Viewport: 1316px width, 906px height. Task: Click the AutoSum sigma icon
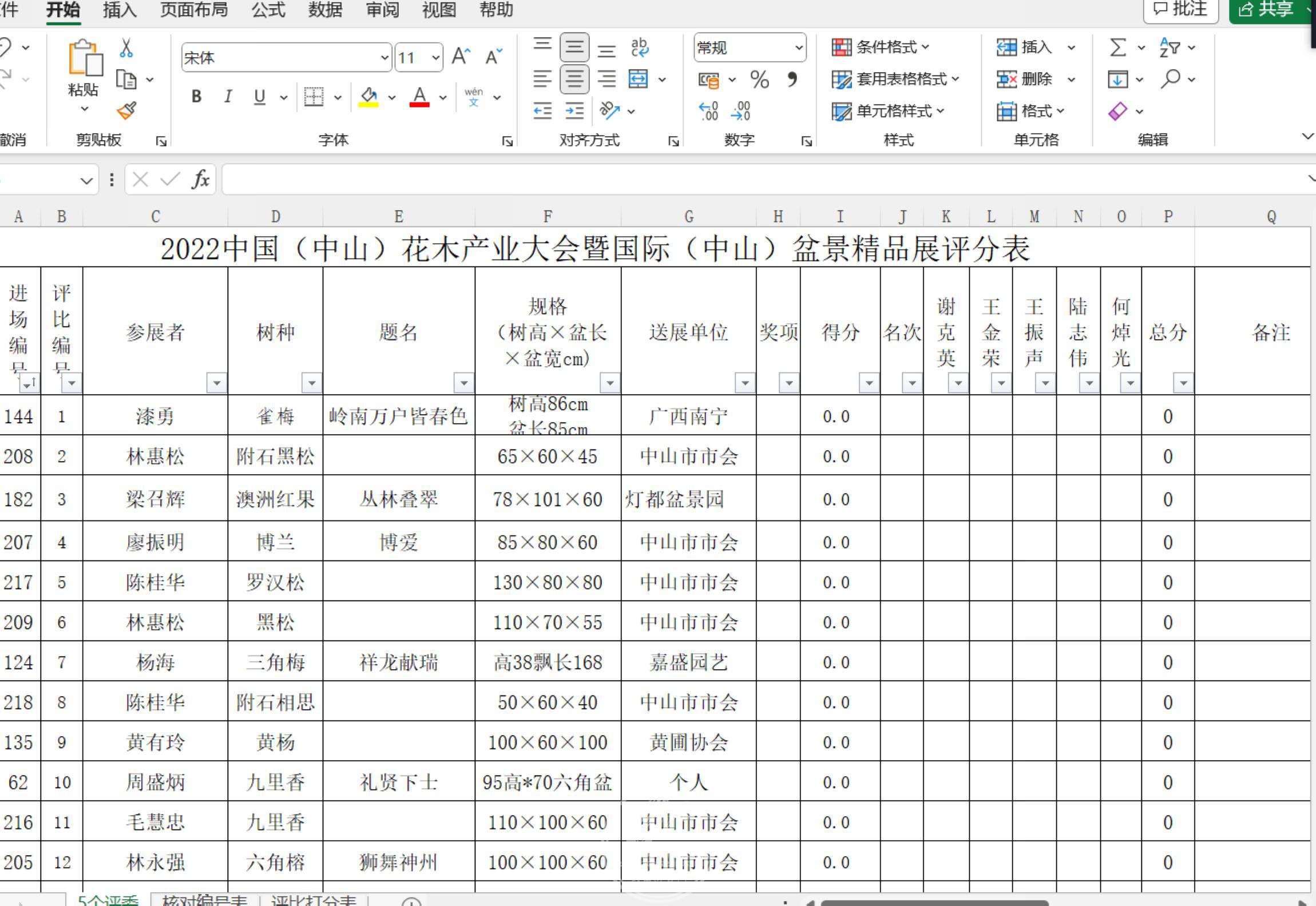point(1117,48)
